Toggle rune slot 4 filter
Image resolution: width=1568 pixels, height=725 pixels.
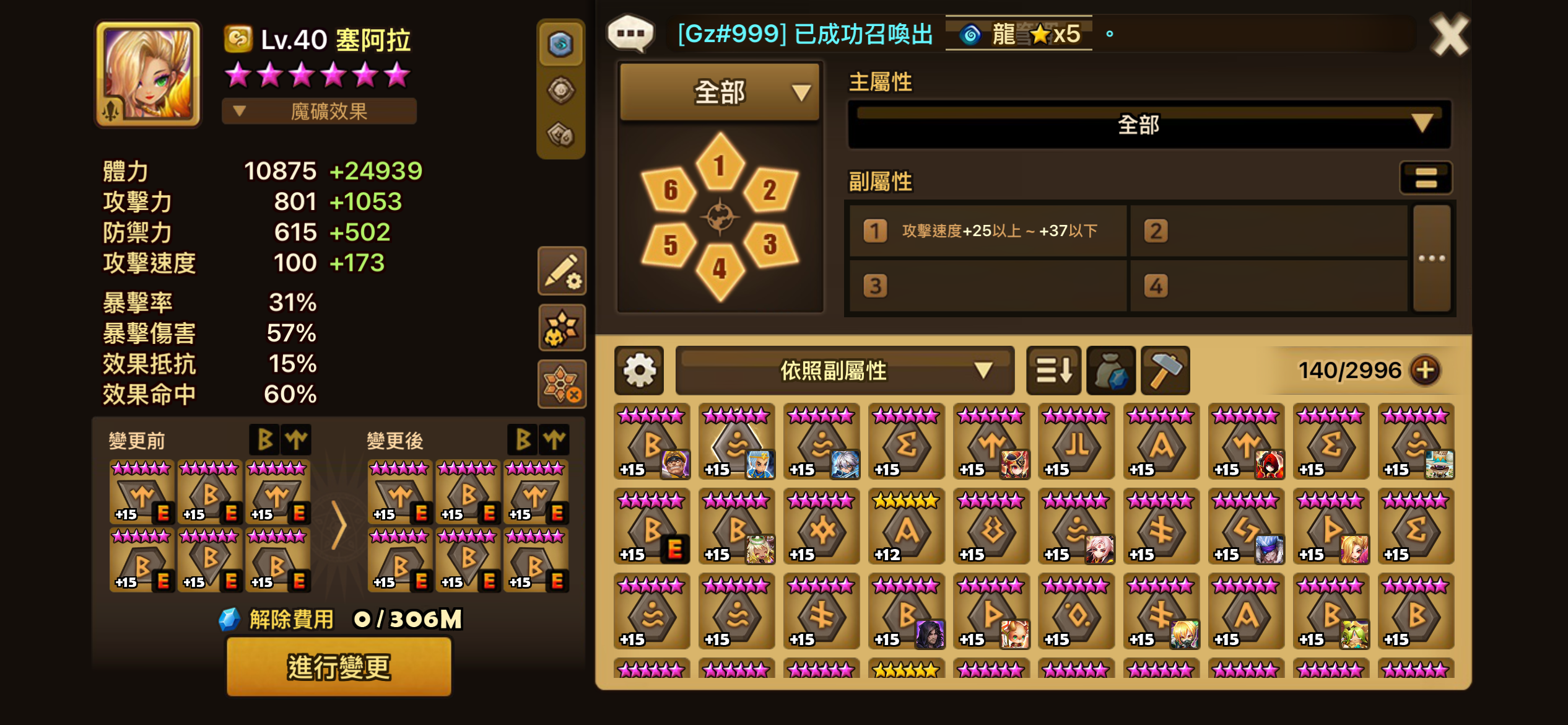pos(720,271)
